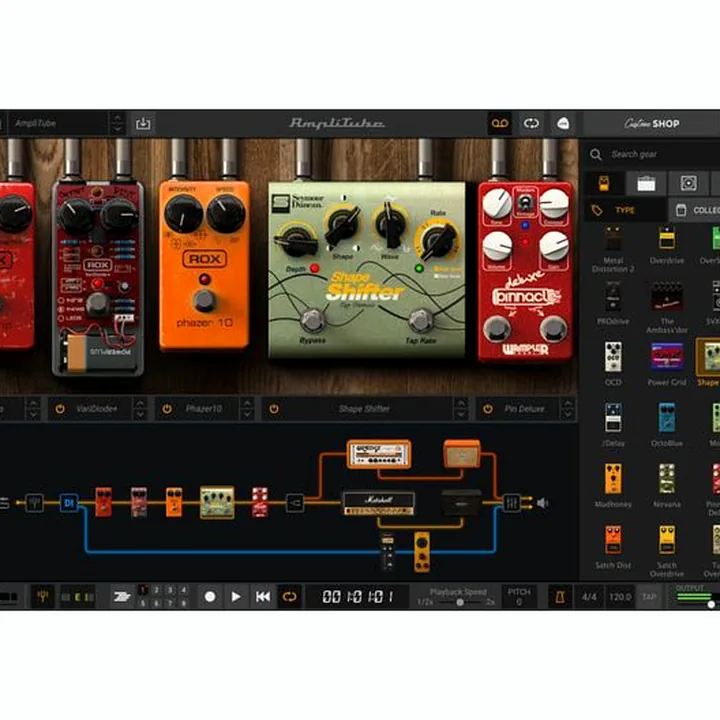Select the orange cabinet in the chain
720x720 pixels.
[462, 454]
